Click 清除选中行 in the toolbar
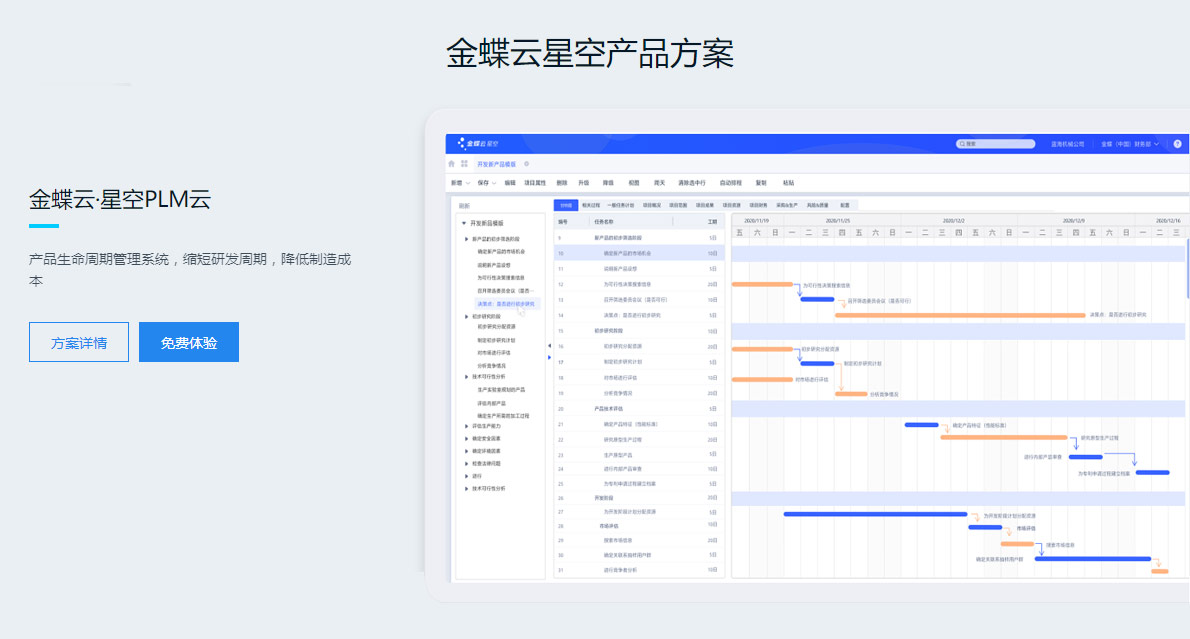The image size is (1190, 639). pos(691,183)
